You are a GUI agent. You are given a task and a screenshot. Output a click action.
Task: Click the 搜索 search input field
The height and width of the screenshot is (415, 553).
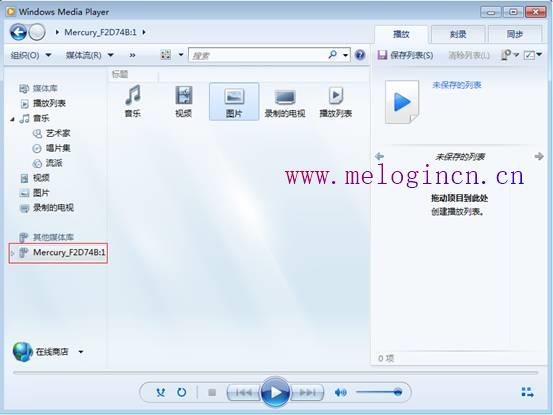pos(259,55)
